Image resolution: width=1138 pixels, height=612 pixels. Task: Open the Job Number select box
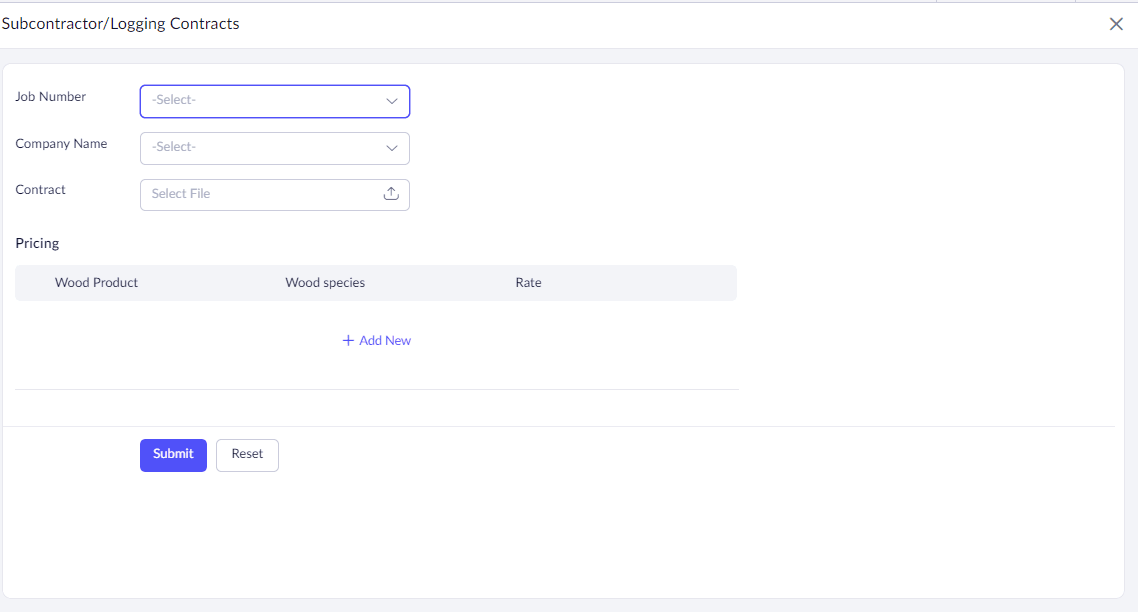click(x=260, y=101)
